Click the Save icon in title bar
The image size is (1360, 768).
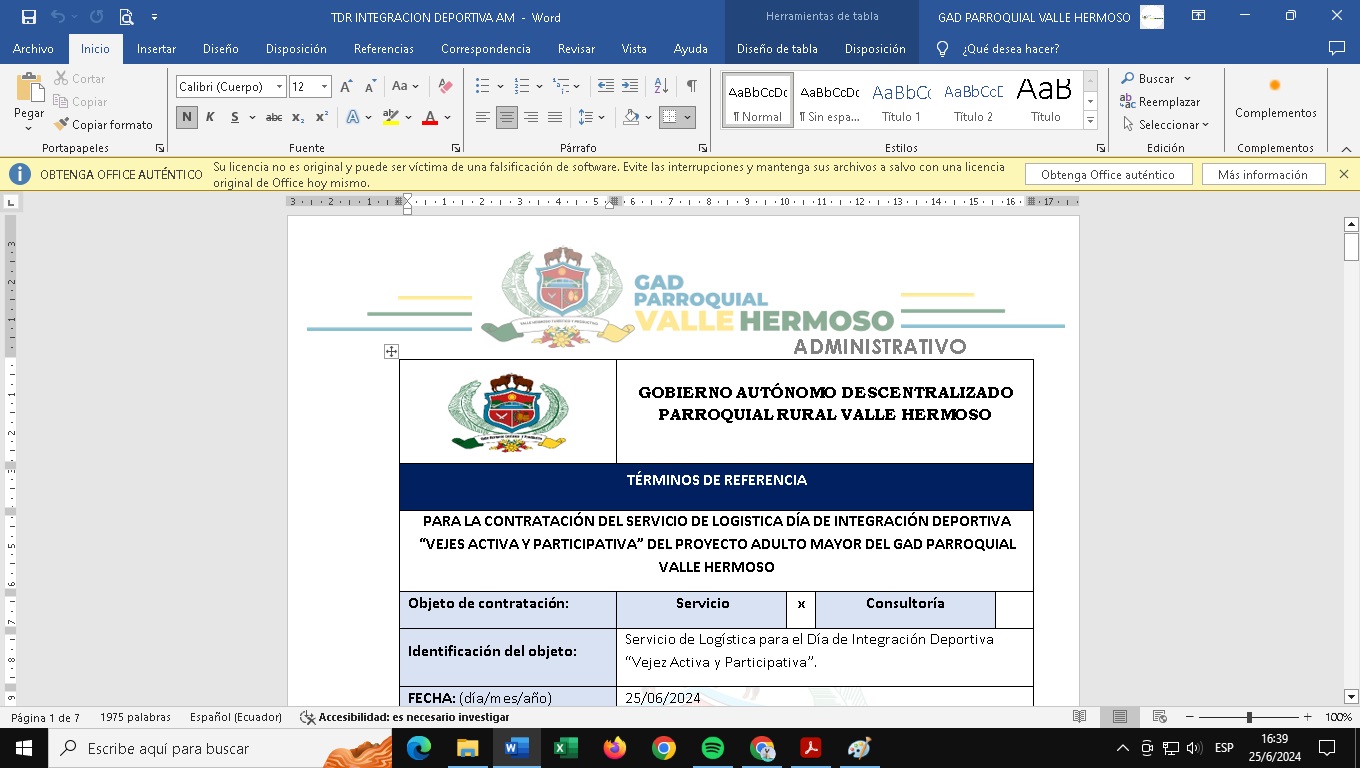coord(28,17)
